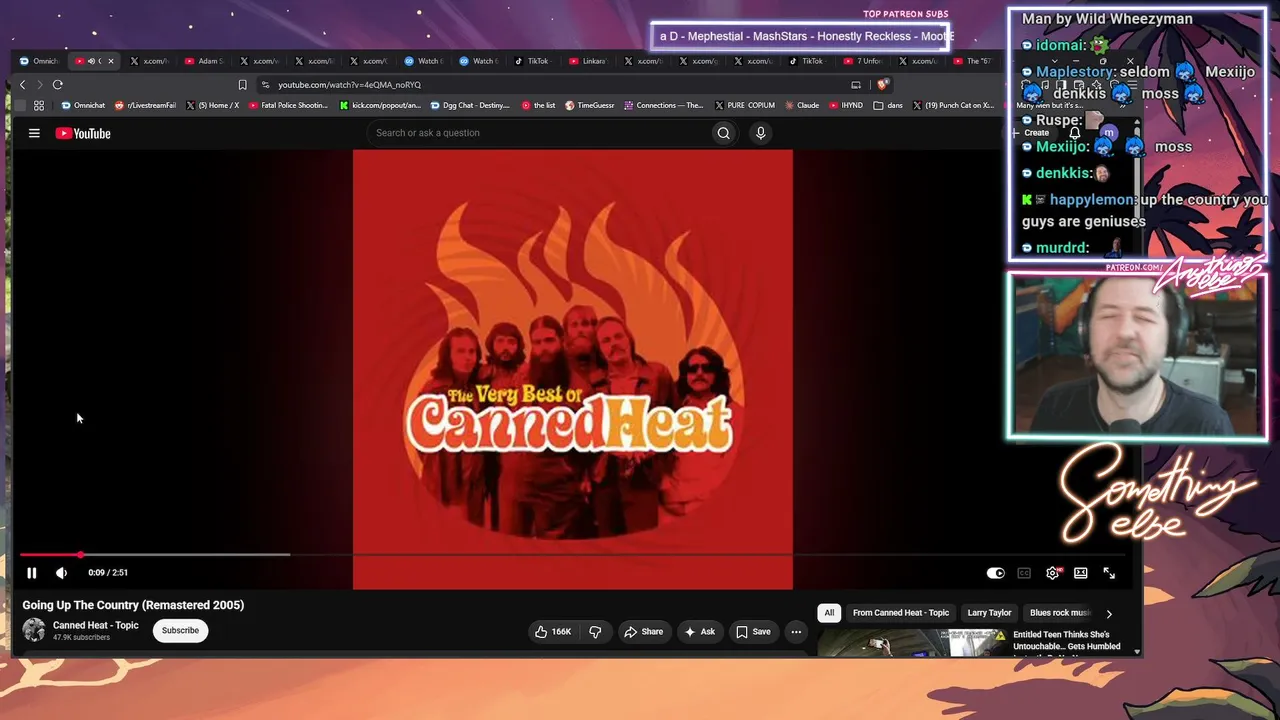The image size is (1280, 720).
Task: Open the TimeGuessr bookmark
Action: point(590,105)
